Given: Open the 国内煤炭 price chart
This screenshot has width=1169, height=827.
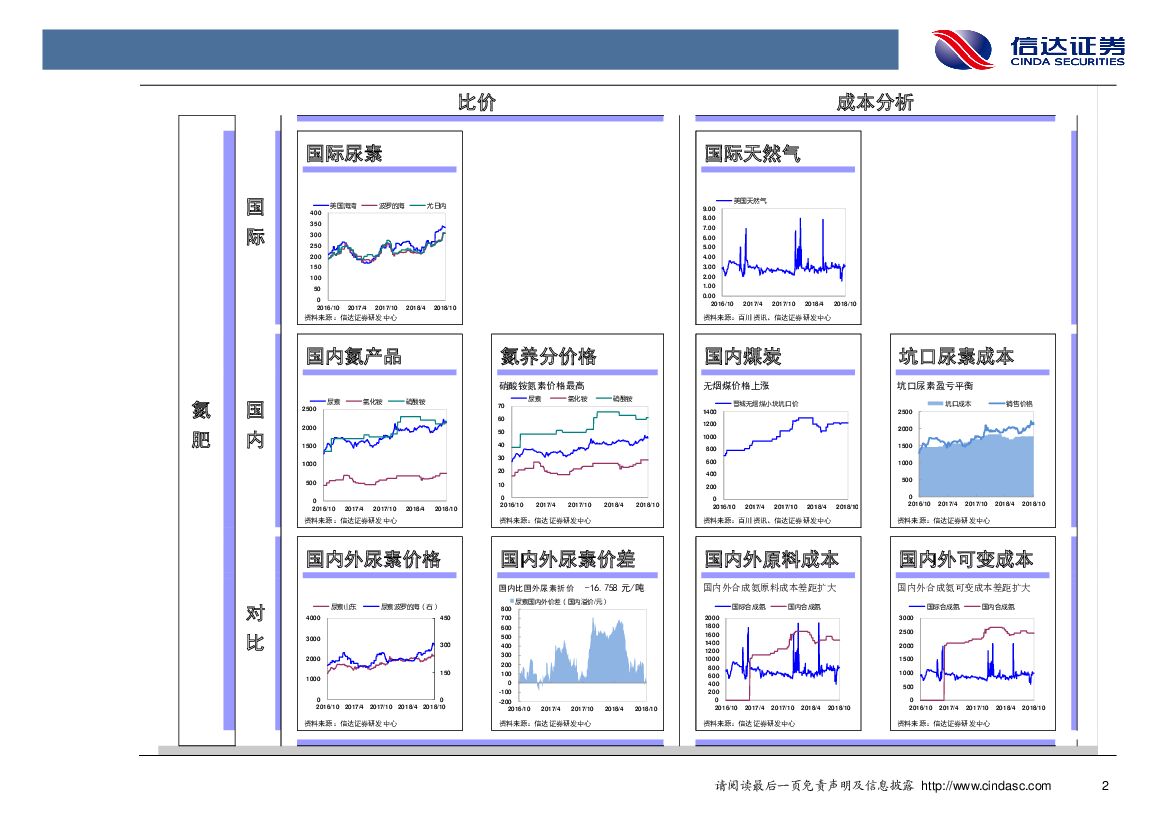Looking at the screenshot, I should click(780, 455).
